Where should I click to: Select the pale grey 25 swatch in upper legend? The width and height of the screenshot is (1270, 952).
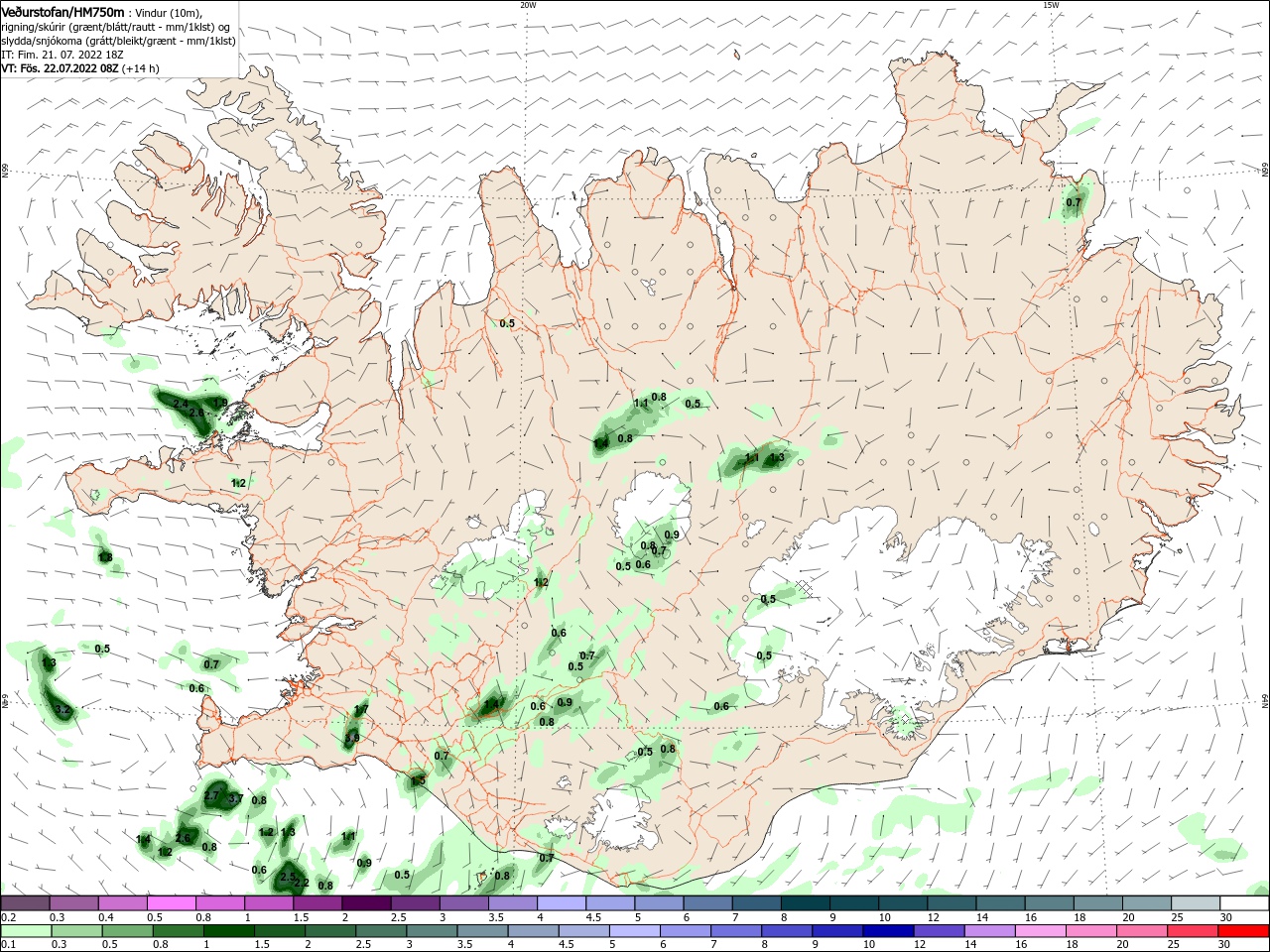[x=1196, y=903]
